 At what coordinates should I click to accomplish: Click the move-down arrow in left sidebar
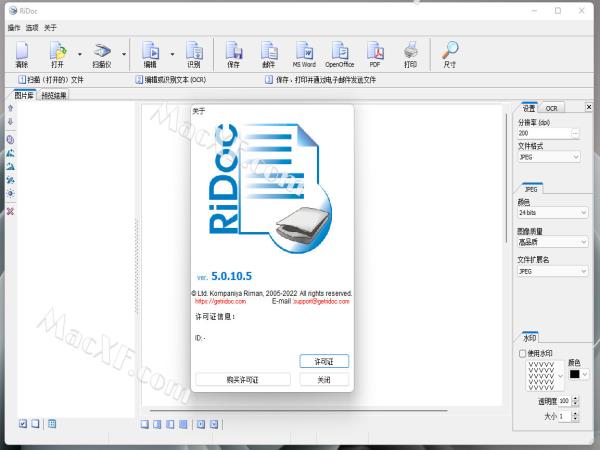(x=10, y=122)
